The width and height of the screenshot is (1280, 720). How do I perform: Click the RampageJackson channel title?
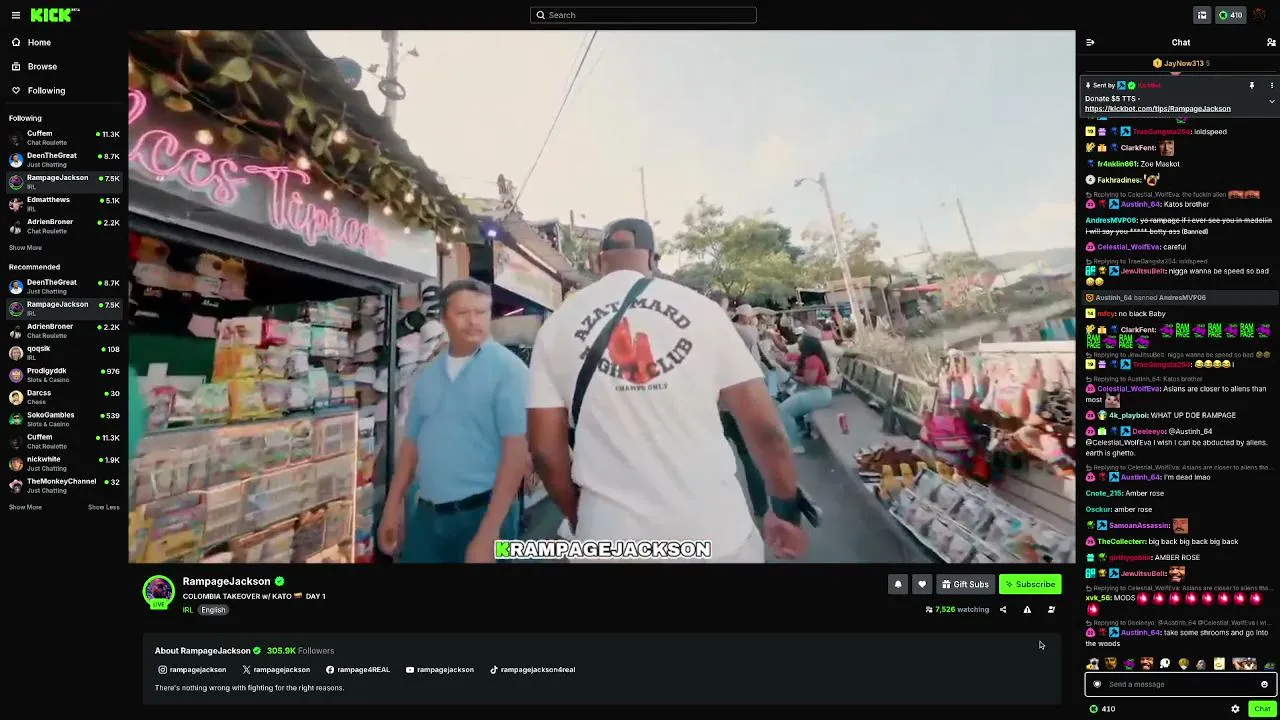[x=226, y=581]
